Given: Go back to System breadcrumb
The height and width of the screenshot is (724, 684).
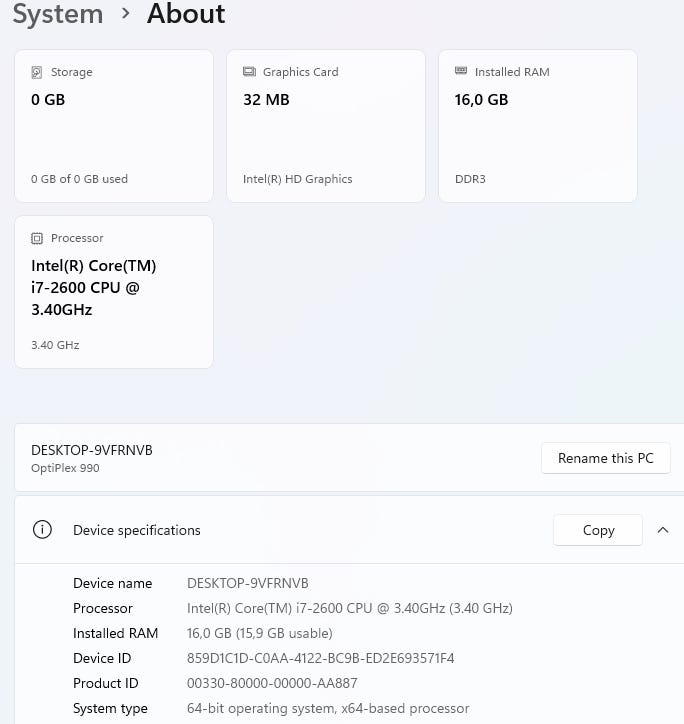Looking at the screenshot, I should click(58, 14).
